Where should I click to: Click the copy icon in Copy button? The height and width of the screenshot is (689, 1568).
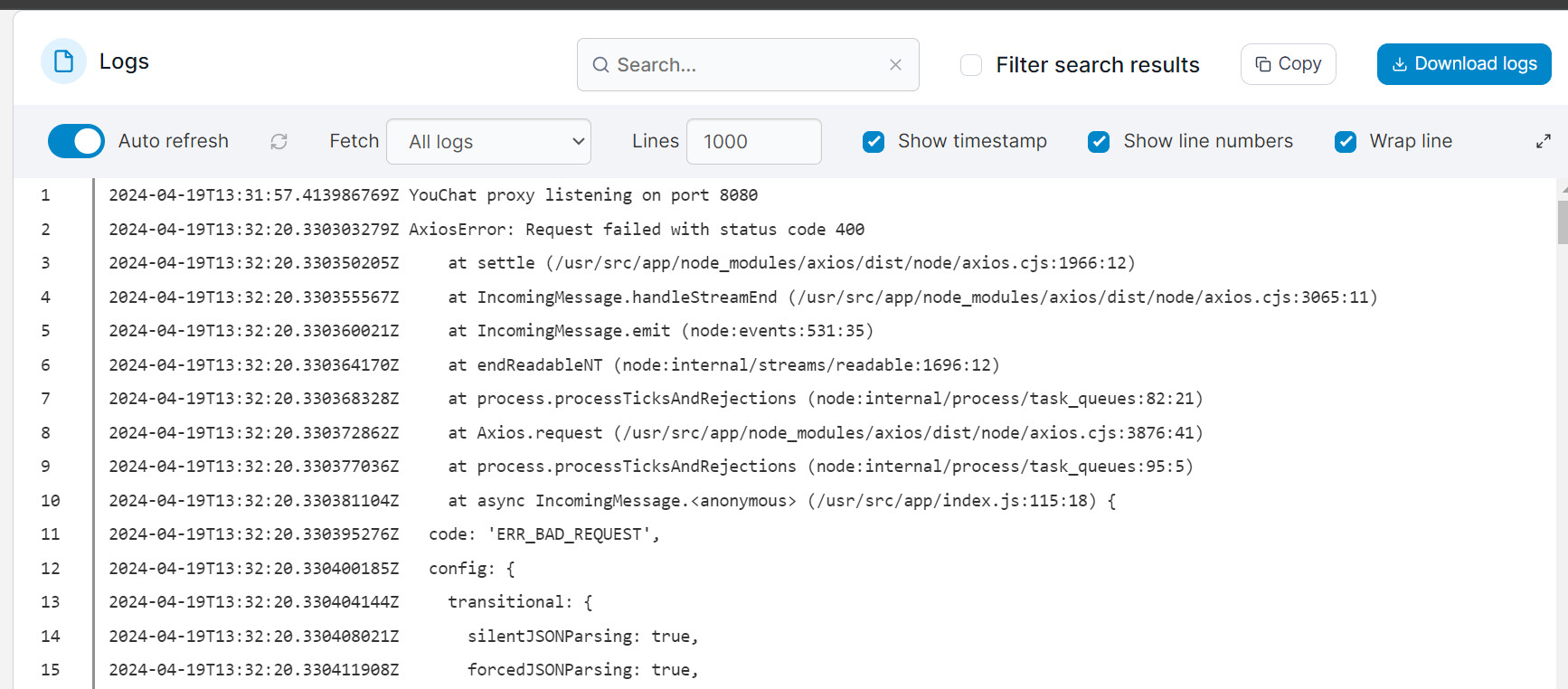point(1263,64)
